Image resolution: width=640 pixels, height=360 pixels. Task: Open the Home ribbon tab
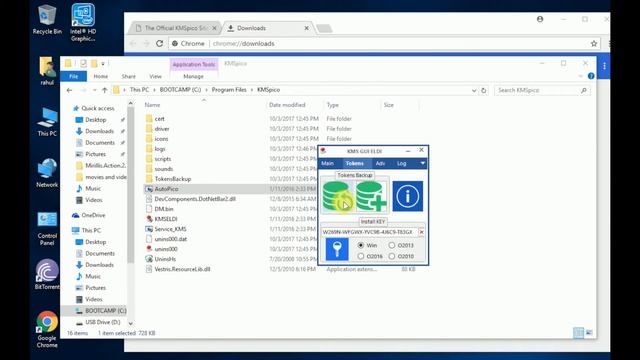(x=101, y=76)
